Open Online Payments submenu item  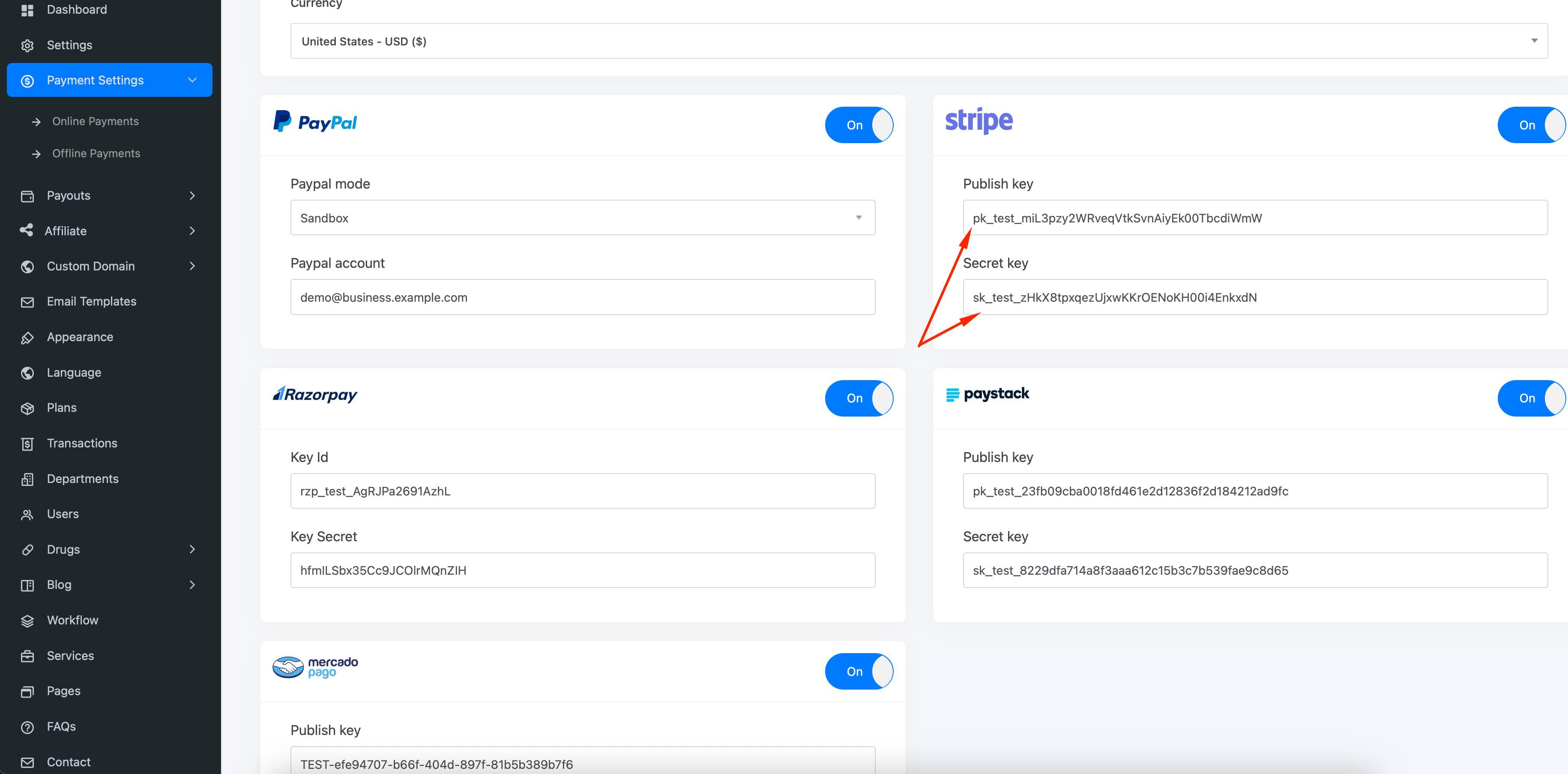(x=96, y=121)
